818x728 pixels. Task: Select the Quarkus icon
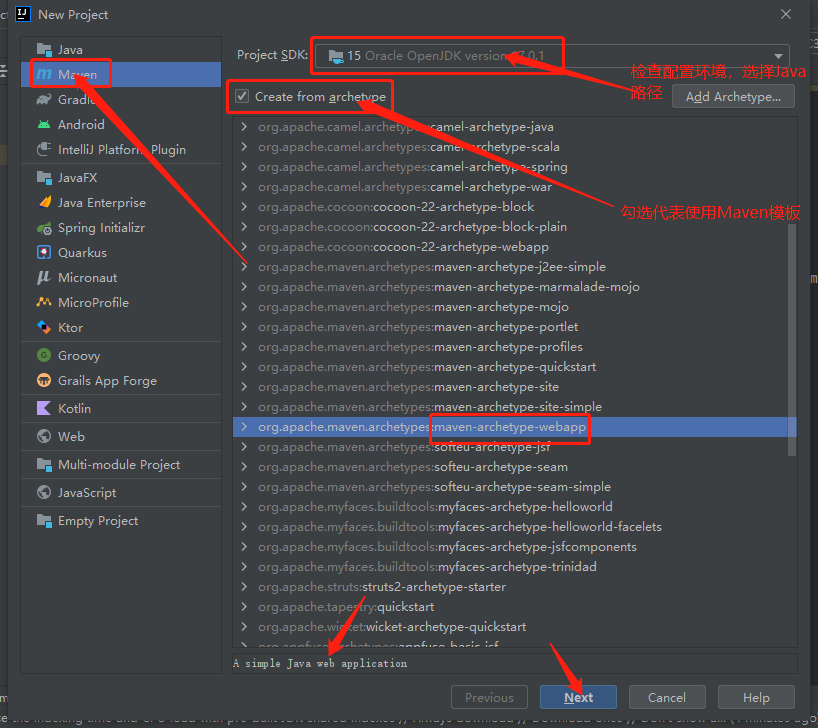point(44,253)
